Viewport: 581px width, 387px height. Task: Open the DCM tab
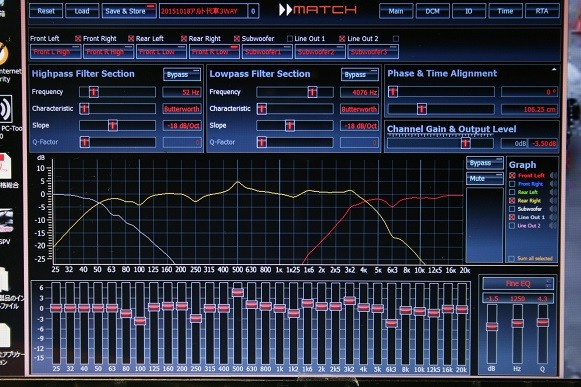tap(432, 11)
